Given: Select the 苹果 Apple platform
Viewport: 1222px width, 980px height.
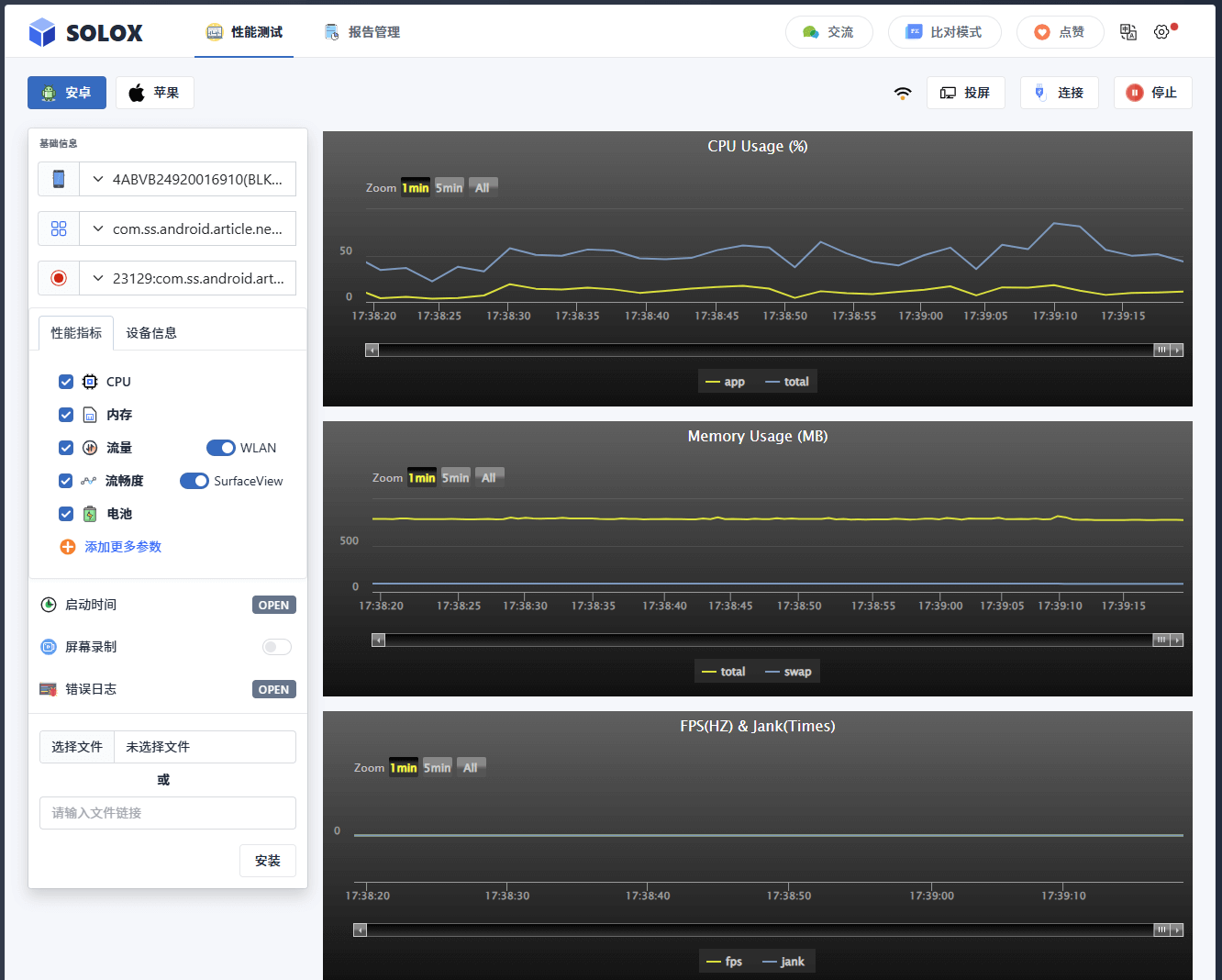Looking at the screenshot, I should pos(155,93).
